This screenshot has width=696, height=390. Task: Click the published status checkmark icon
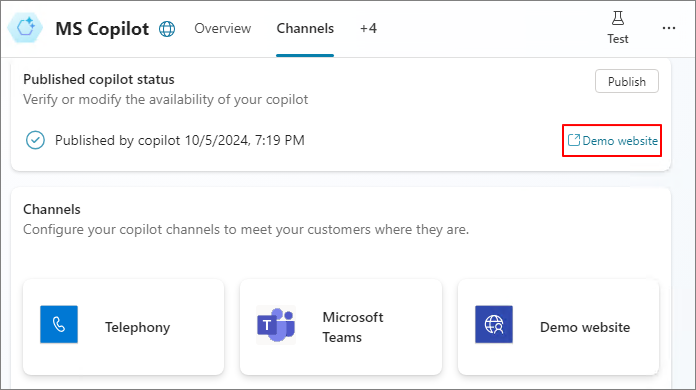[x=35, y=140]
